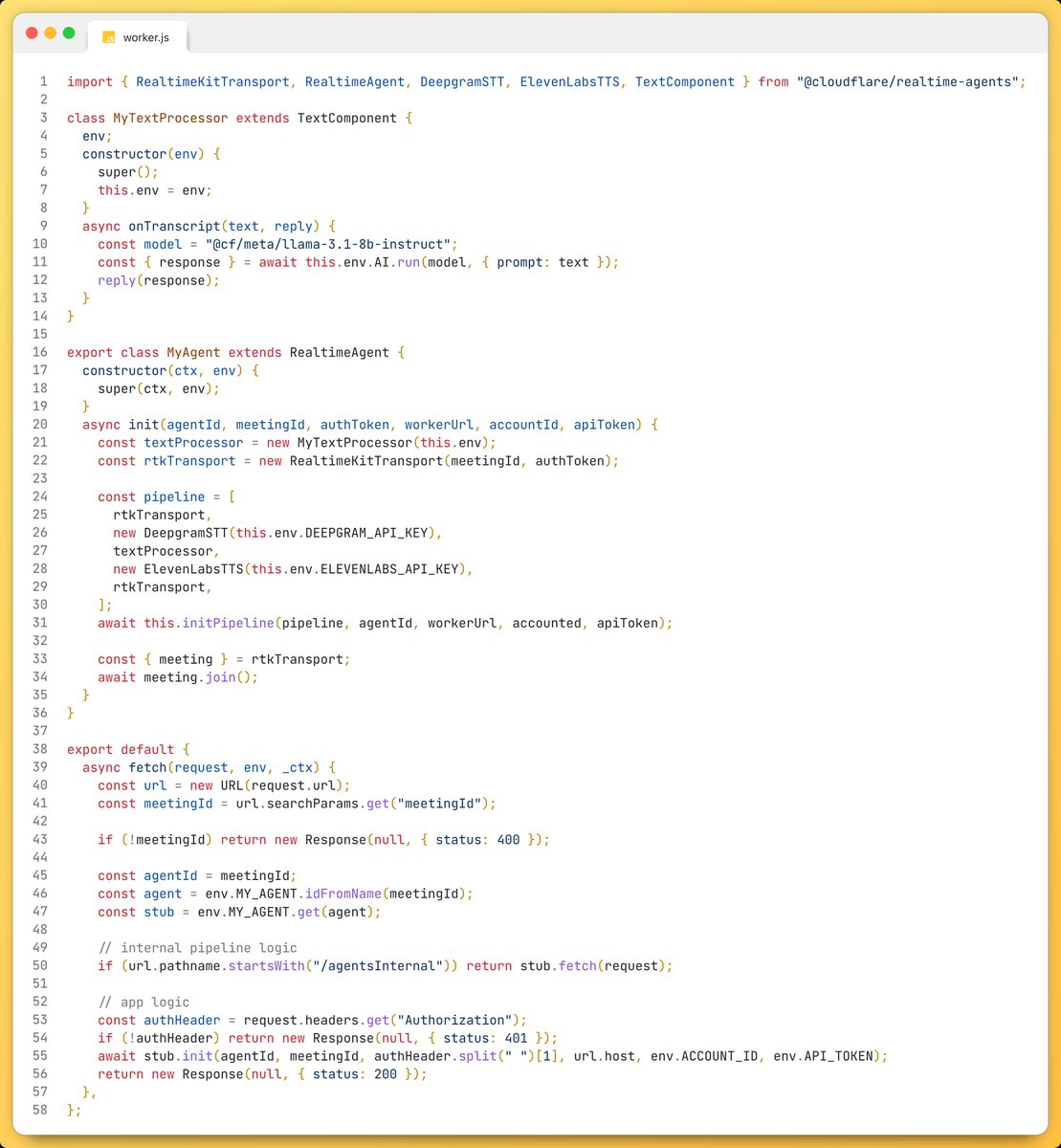The height and width of the screenshot is (1148, 1061).
Task: Click the "const pipeline = [" line
Action: click(166, 497)
